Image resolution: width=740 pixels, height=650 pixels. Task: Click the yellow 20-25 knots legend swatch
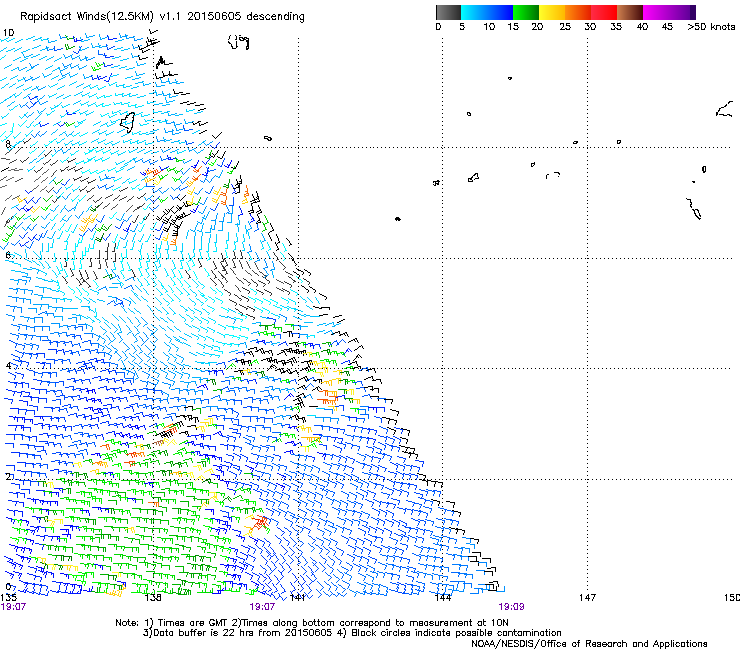click(x=552, y=12)
